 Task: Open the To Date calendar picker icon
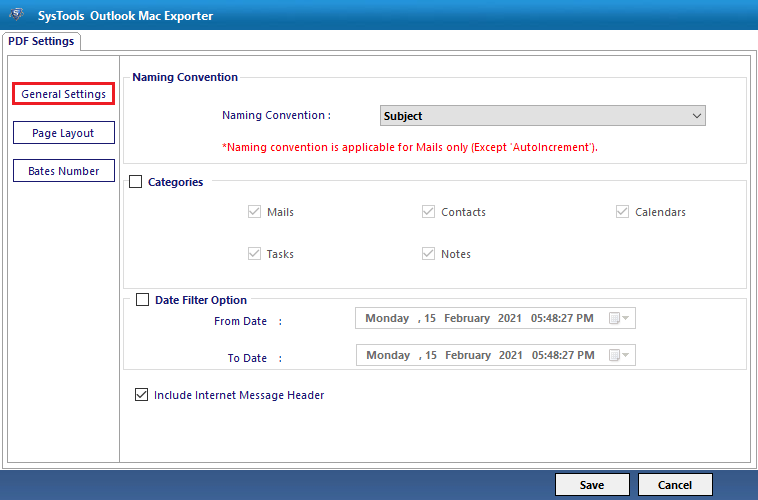click(x=619, y=355)
